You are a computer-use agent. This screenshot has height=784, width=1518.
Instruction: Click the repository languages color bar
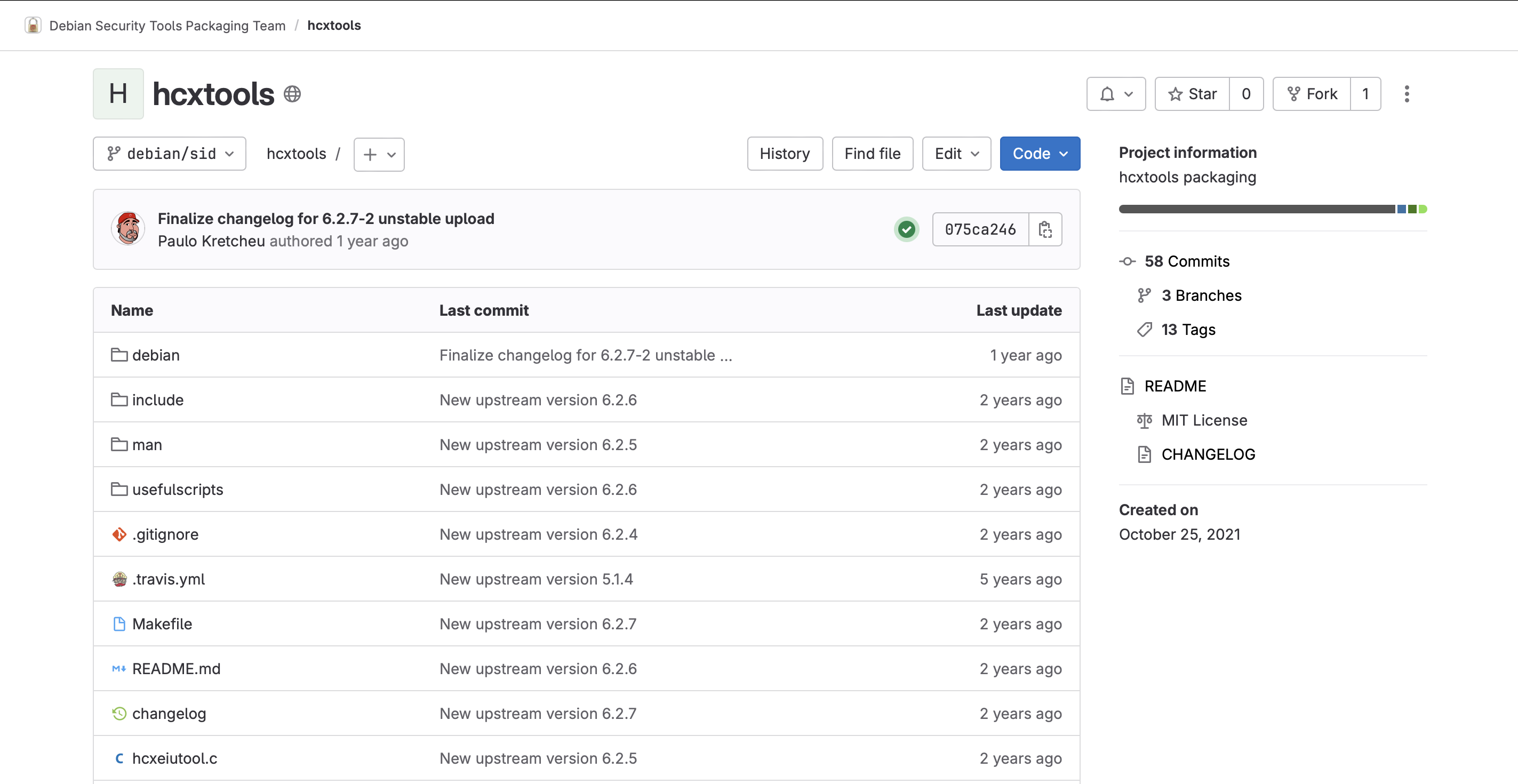[1273, 209]
